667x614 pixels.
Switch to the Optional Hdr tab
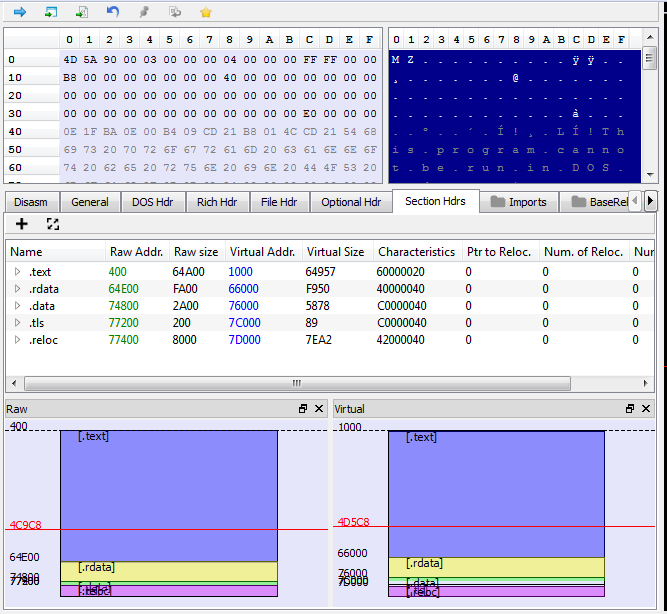351,202
